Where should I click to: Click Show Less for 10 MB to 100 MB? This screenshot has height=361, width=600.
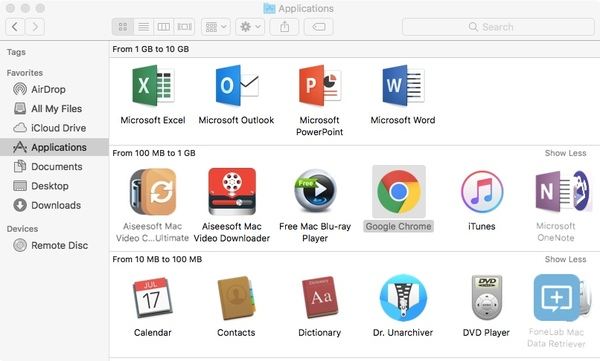pos(565,260)
